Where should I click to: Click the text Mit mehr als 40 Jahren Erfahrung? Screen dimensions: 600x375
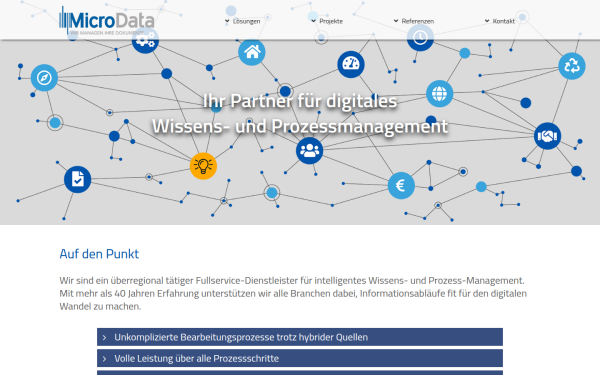[x=129, y=293]
